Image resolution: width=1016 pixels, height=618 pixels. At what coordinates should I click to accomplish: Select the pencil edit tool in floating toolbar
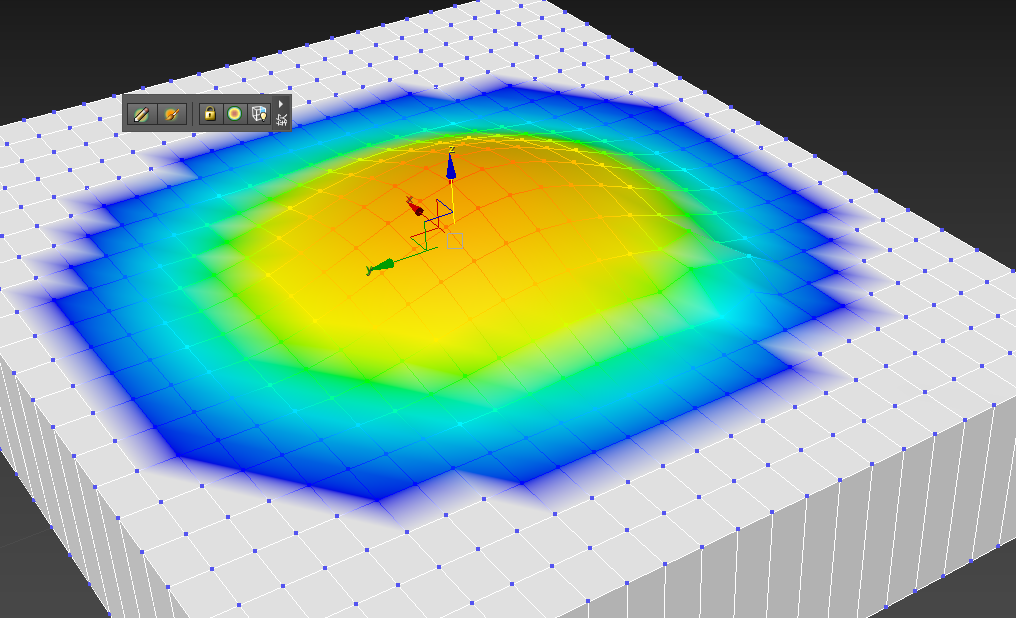(x=142, y=114)
